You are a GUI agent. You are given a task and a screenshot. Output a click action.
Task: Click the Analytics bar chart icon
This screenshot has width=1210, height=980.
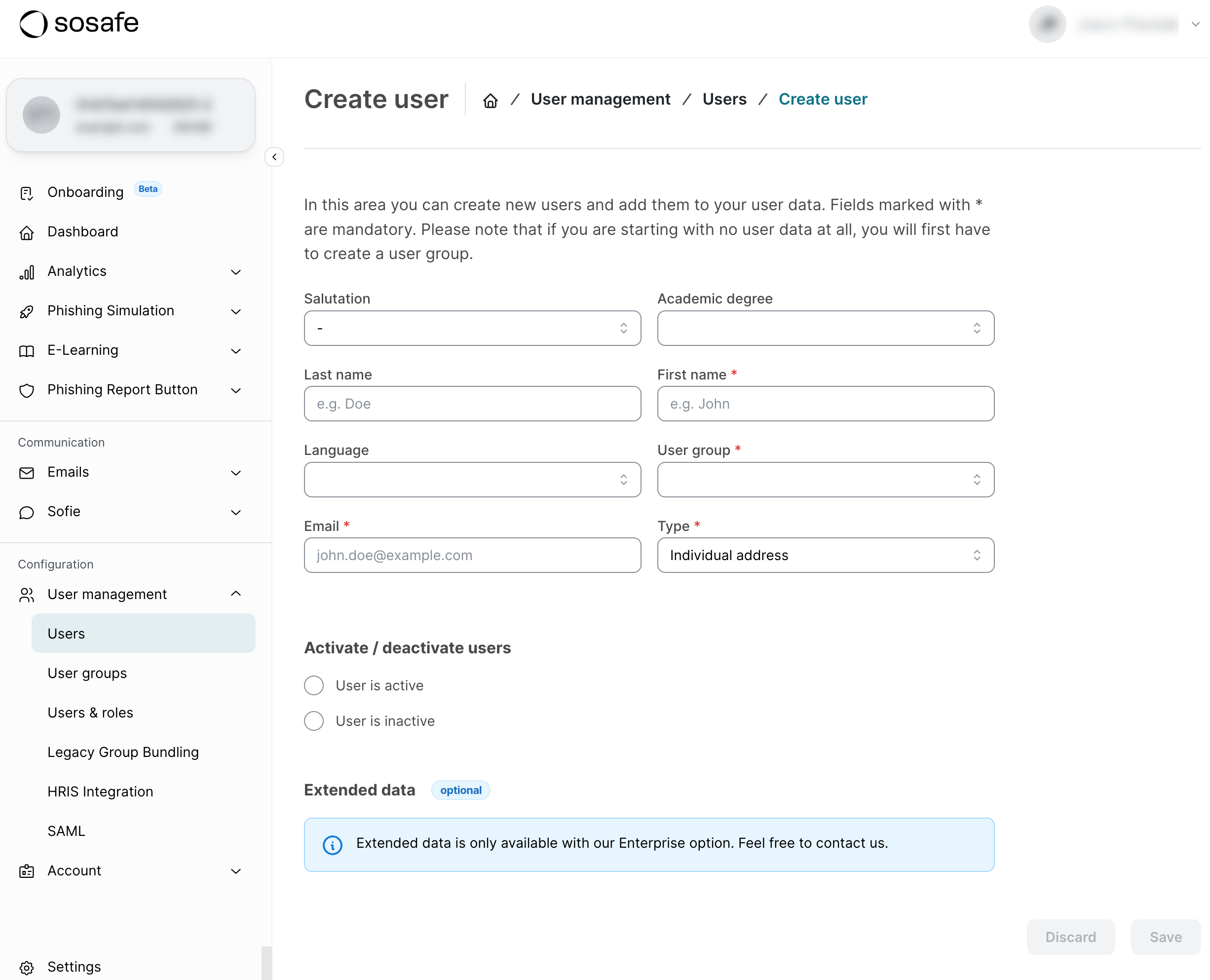tap(27, 272)
